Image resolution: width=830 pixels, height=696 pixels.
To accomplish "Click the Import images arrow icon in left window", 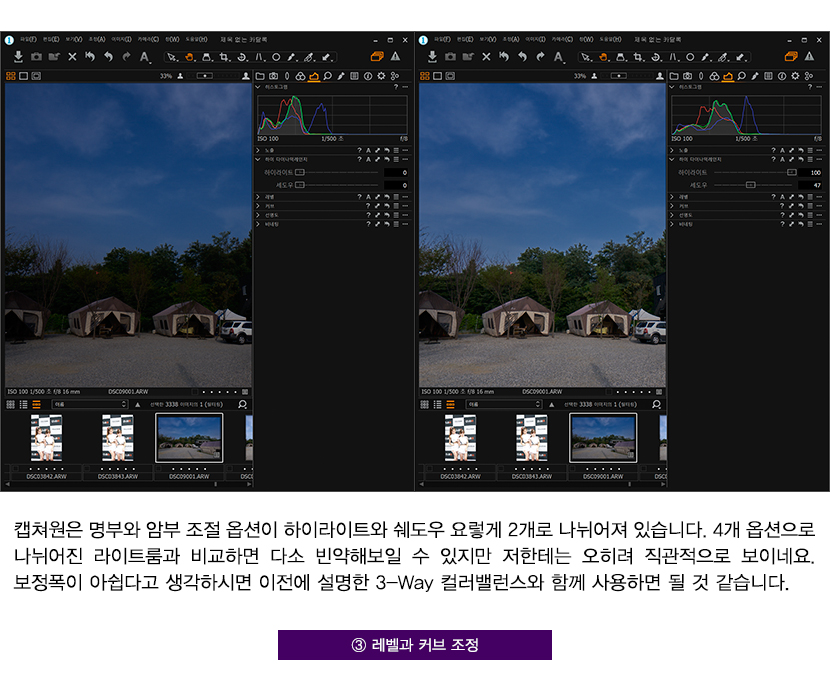I will pyautogui.click(x=18, y=57).
